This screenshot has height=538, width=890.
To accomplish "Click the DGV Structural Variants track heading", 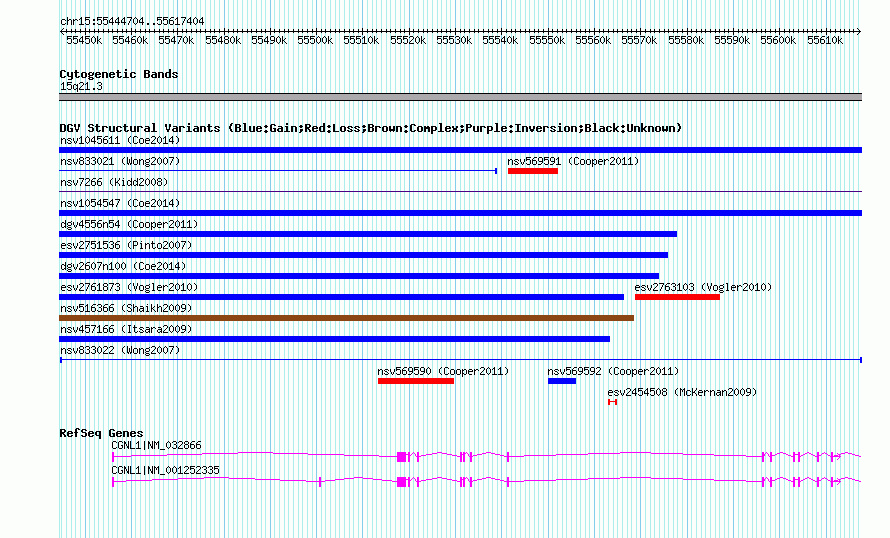I will pos(370,128).
